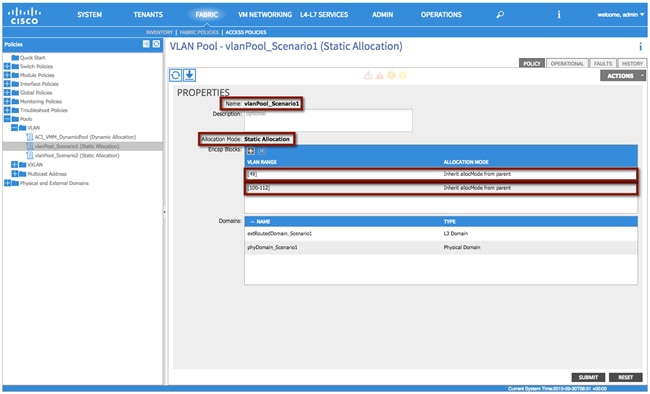Select the Quick Start tree item
650x394 pixels.
(33, 58)
